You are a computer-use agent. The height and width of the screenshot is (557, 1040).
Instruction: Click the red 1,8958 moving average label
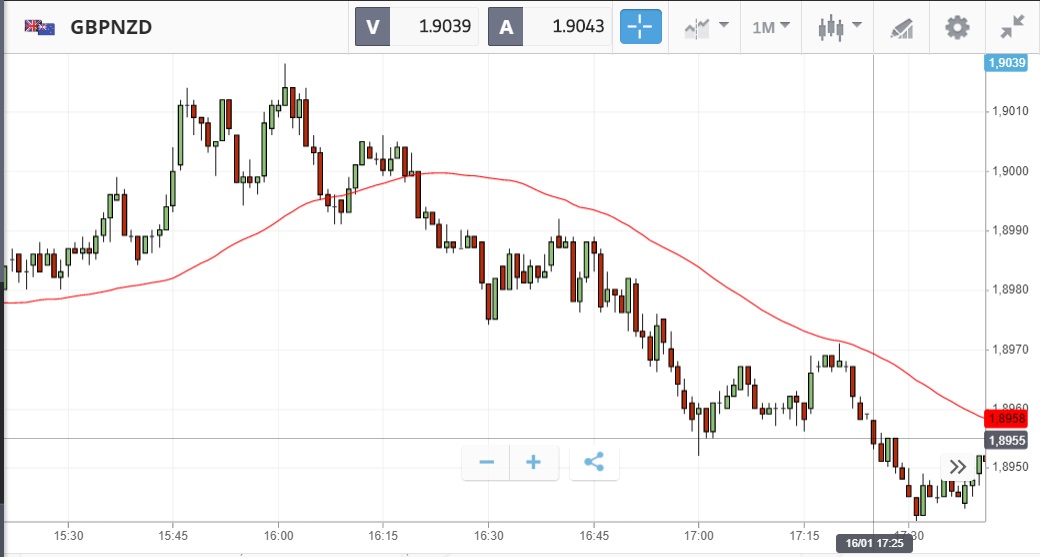[1006, 418]
